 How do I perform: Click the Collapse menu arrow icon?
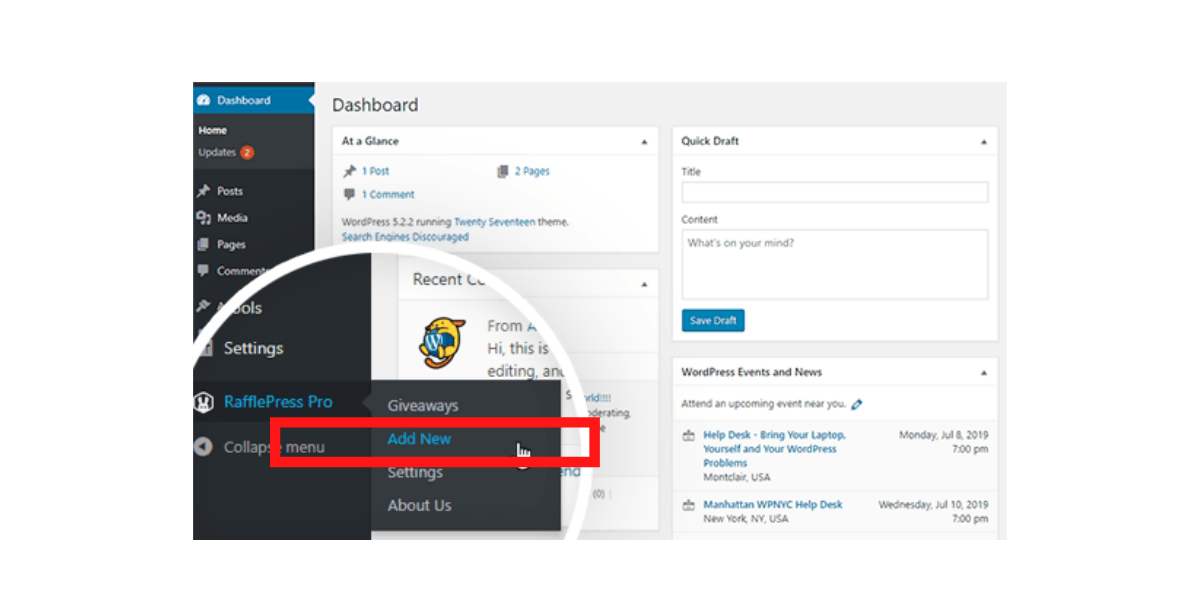(204, 447)
